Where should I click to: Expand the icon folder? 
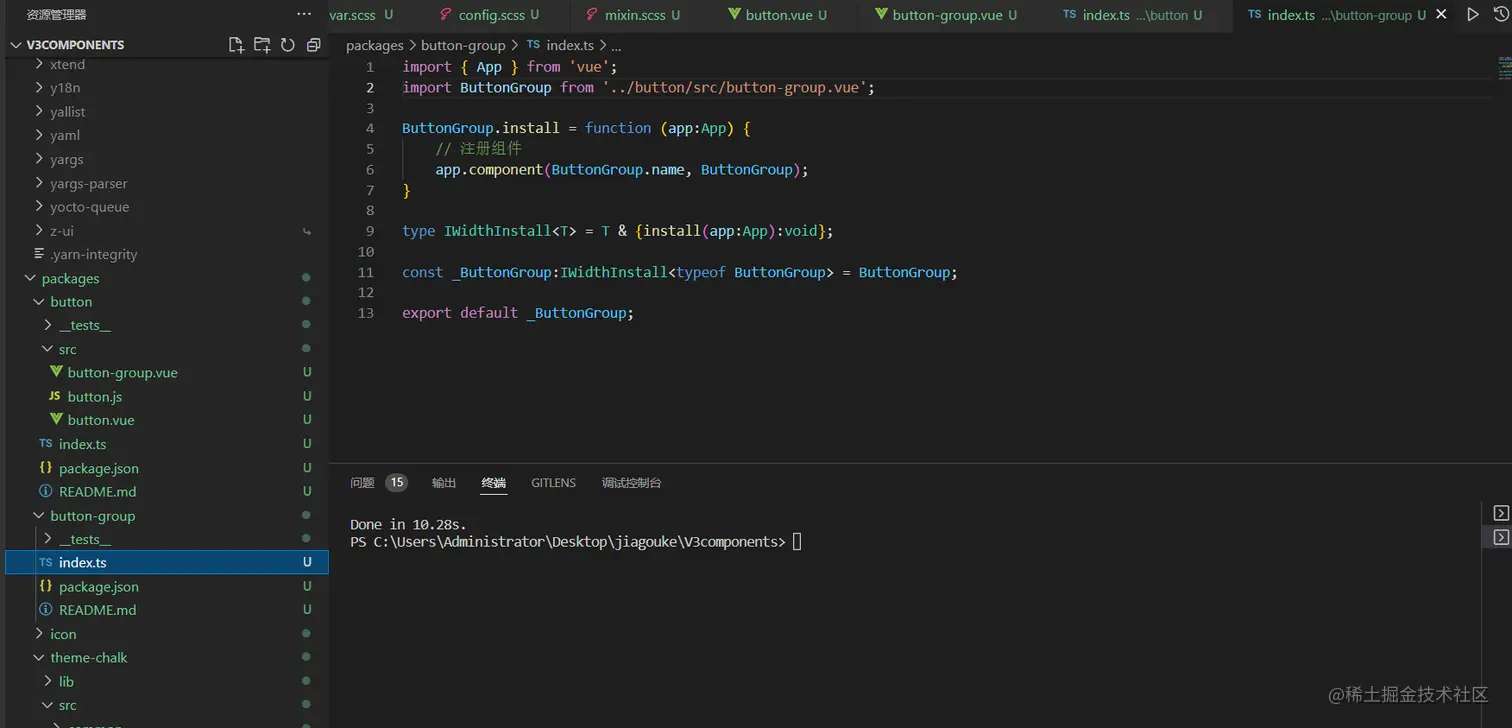coord(39,634)
